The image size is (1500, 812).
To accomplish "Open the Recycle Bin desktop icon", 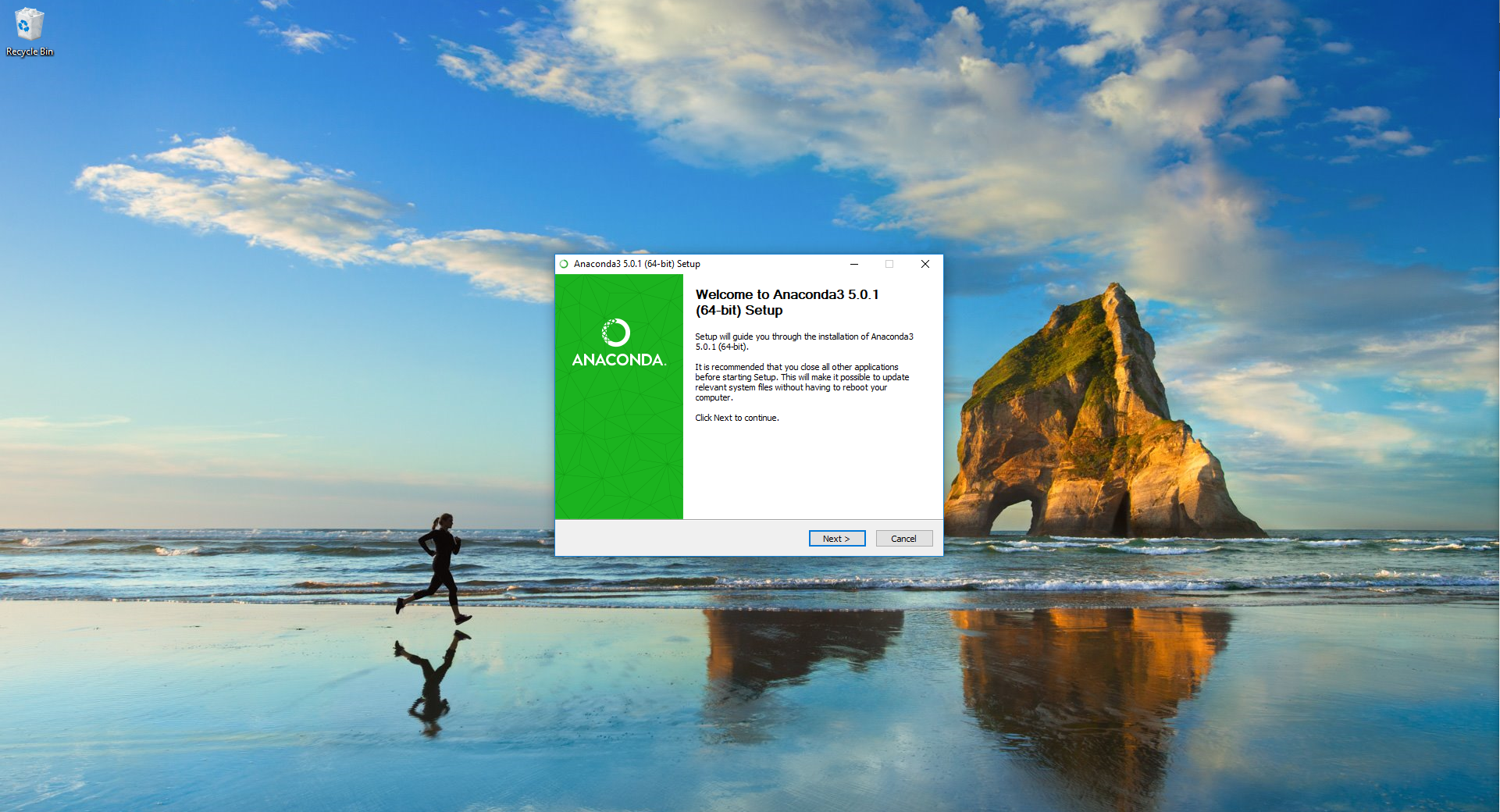I will (x=29, y=31).
